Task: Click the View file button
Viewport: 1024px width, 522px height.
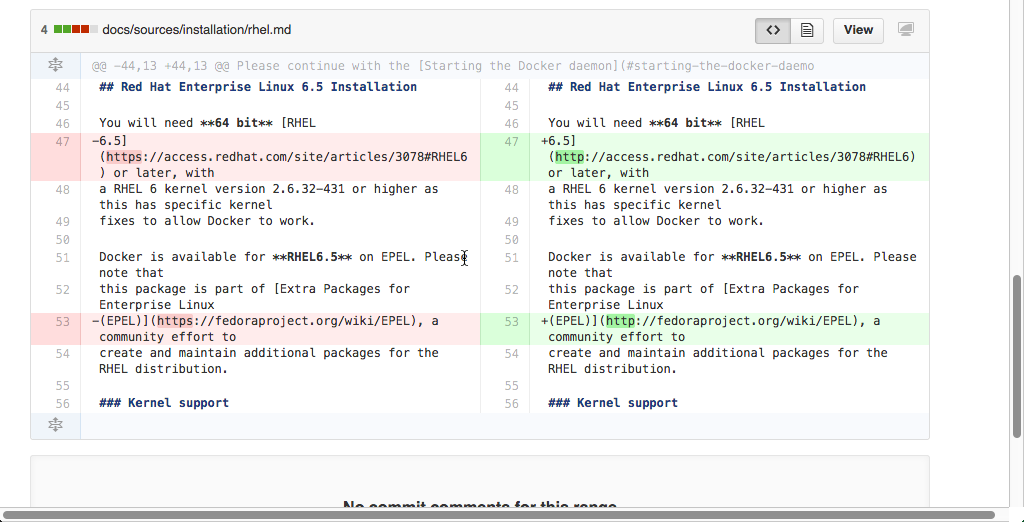Action: pyautogui.click(x=858, y=30)
